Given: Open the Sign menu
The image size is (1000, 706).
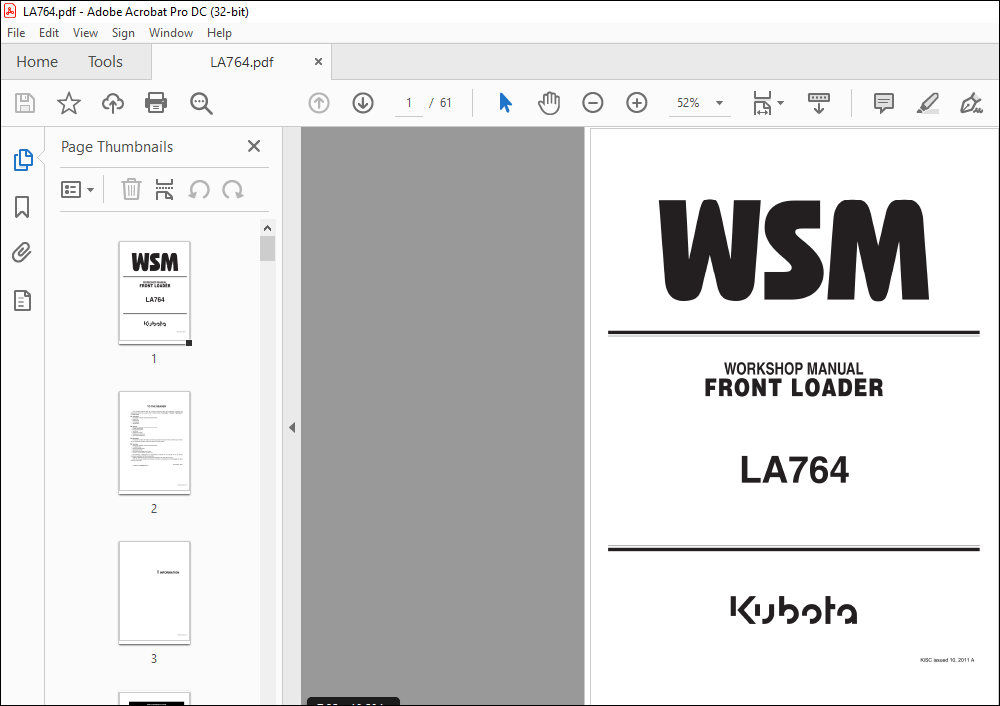Looking at the screenshot, I should pyautogui.click(x=123, y=33).
